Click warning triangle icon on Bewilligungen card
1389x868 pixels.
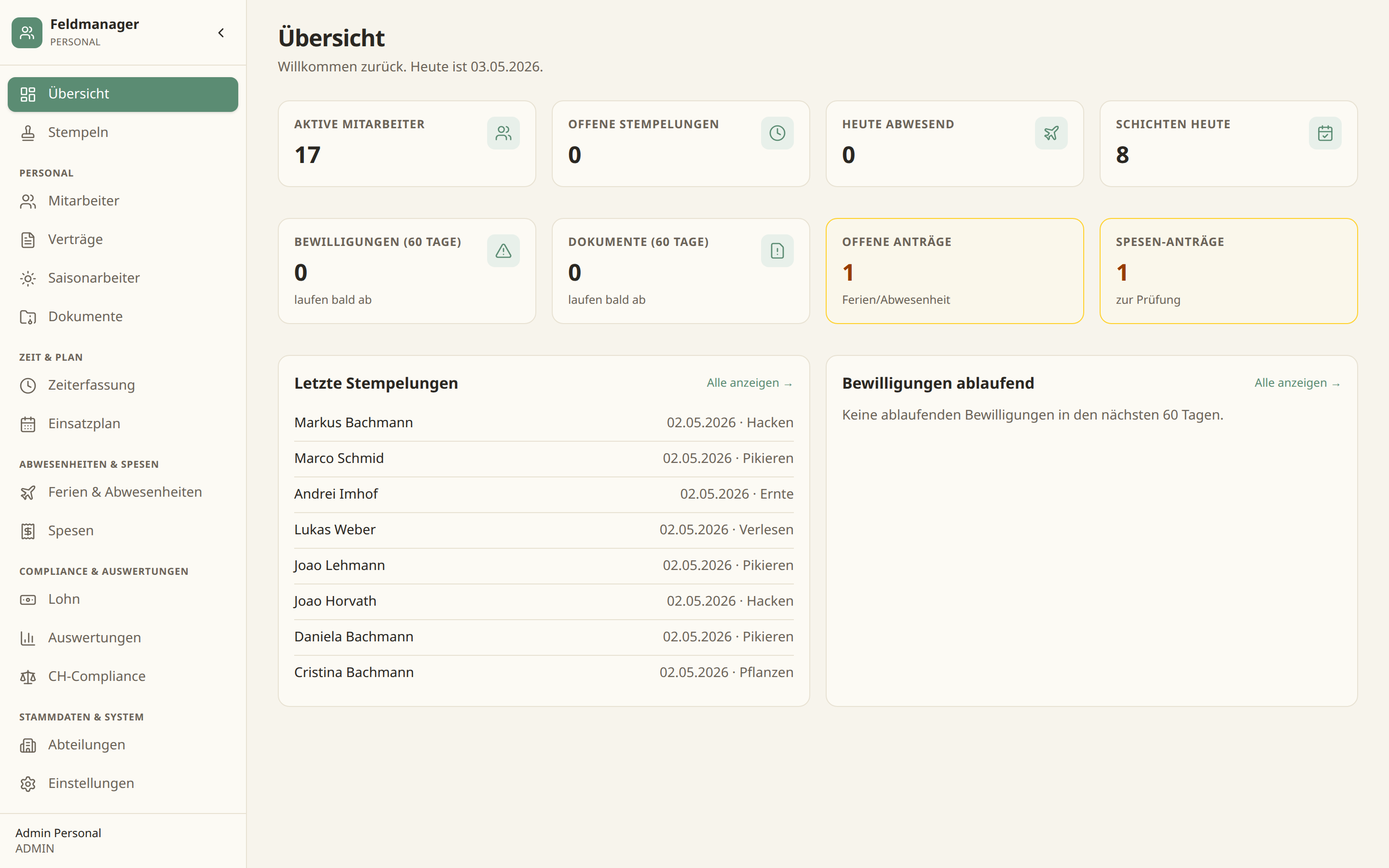pos(504,251)
